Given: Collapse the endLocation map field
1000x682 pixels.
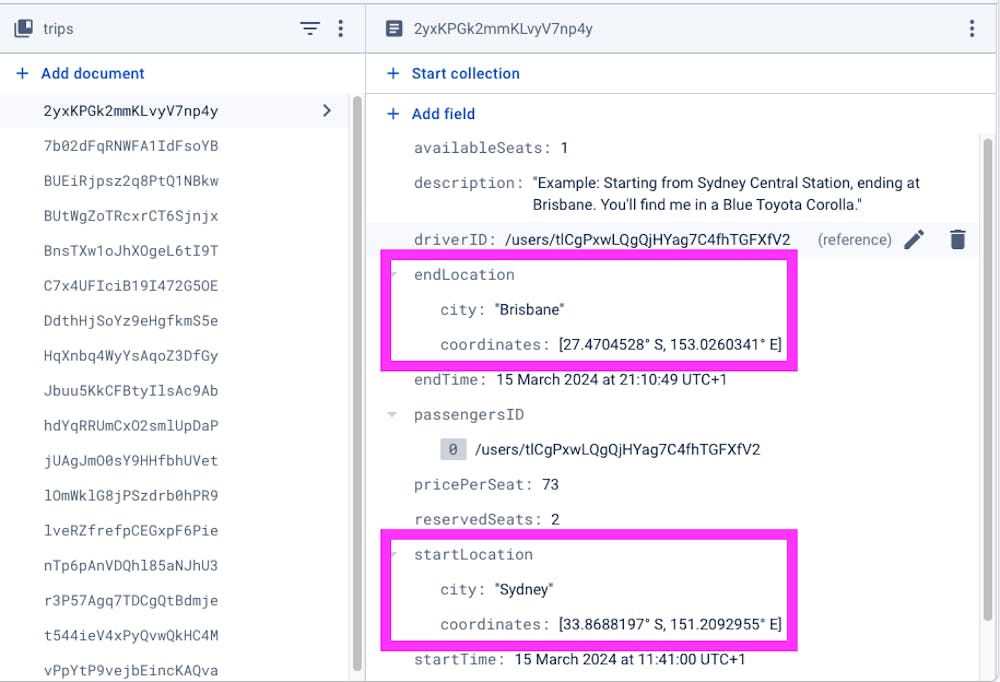Looking at the screenshot, I should (393, 275).
